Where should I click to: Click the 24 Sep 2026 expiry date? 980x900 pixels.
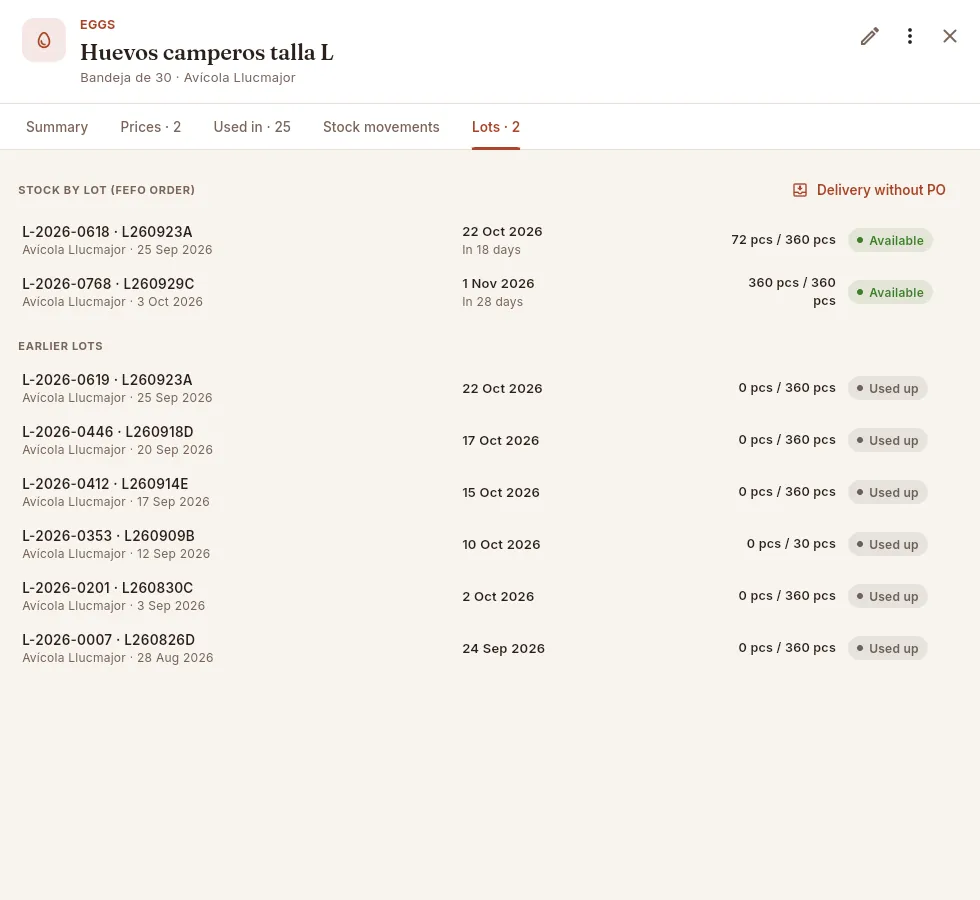503,648
